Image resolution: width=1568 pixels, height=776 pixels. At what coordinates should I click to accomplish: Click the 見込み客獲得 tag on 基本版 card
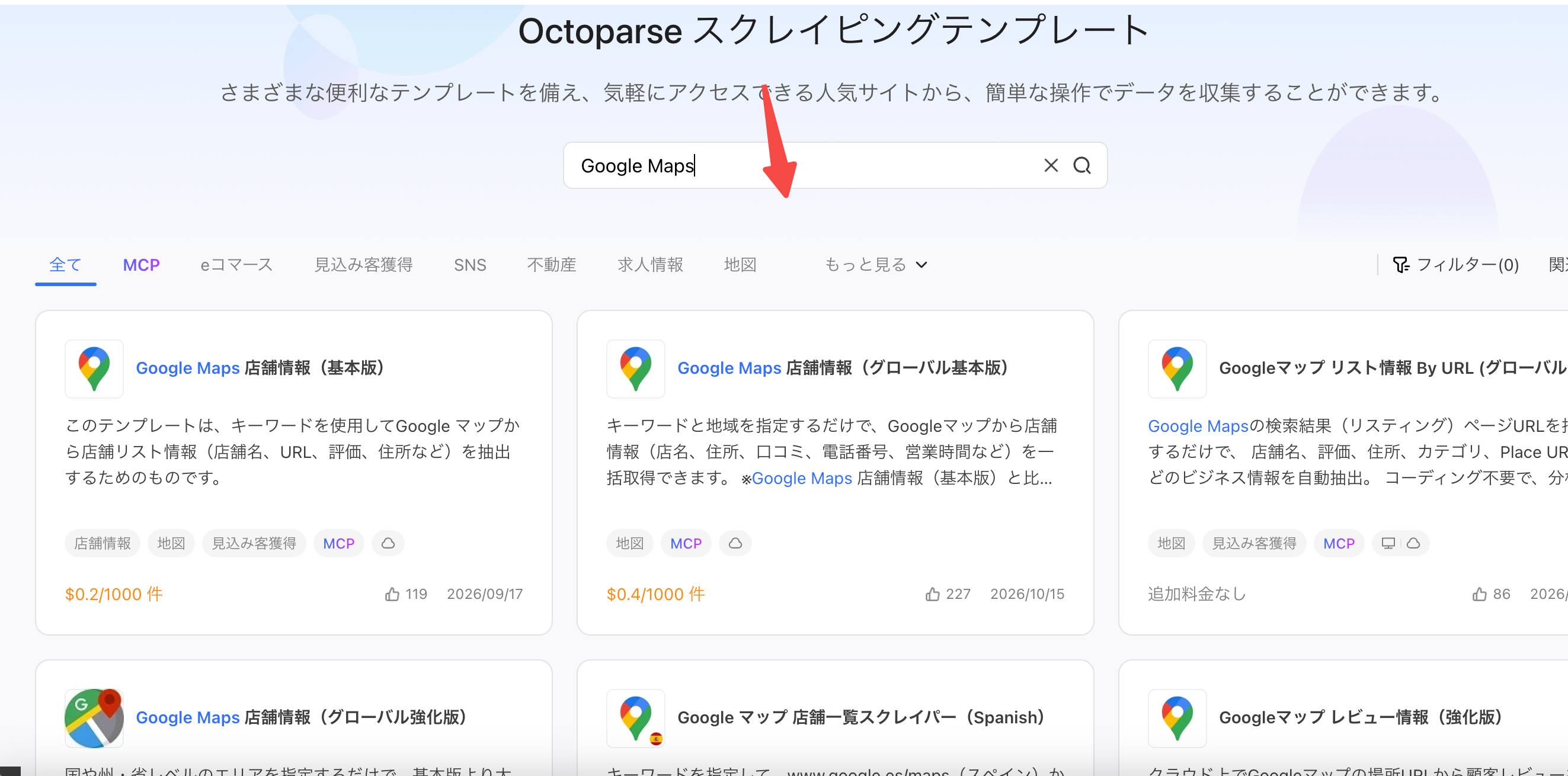pos(254,543)
